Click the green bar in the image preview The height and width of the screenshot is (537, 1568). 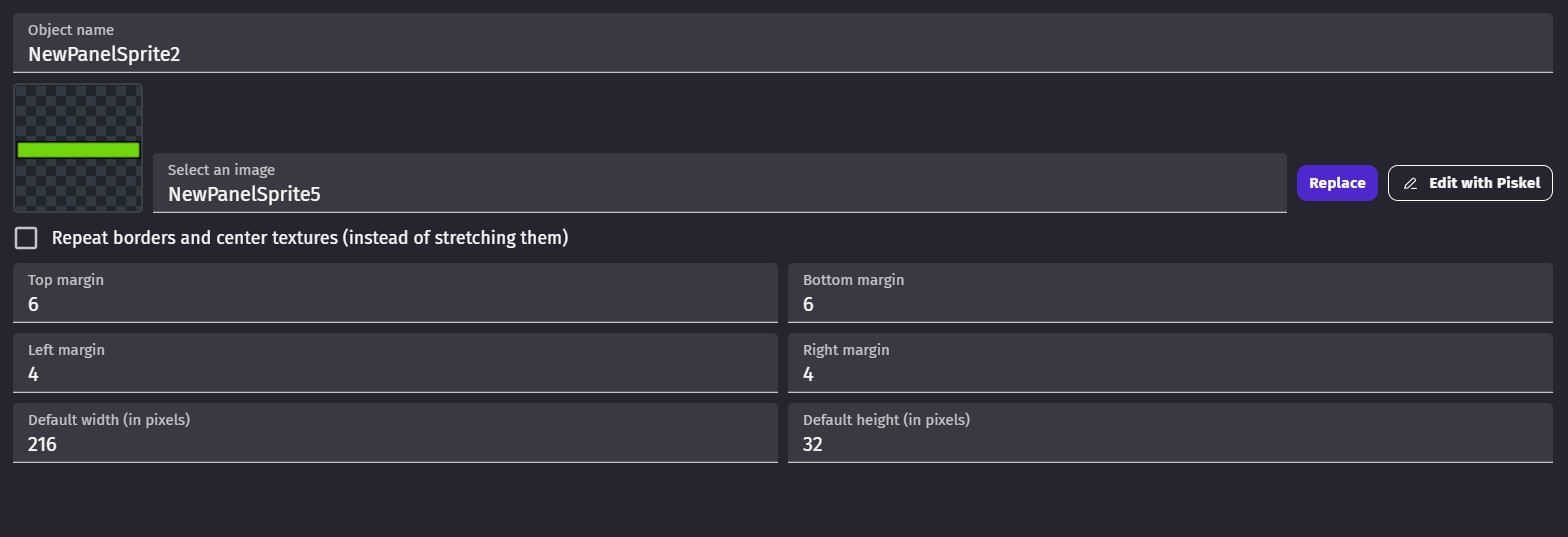[x=78, y=150]
